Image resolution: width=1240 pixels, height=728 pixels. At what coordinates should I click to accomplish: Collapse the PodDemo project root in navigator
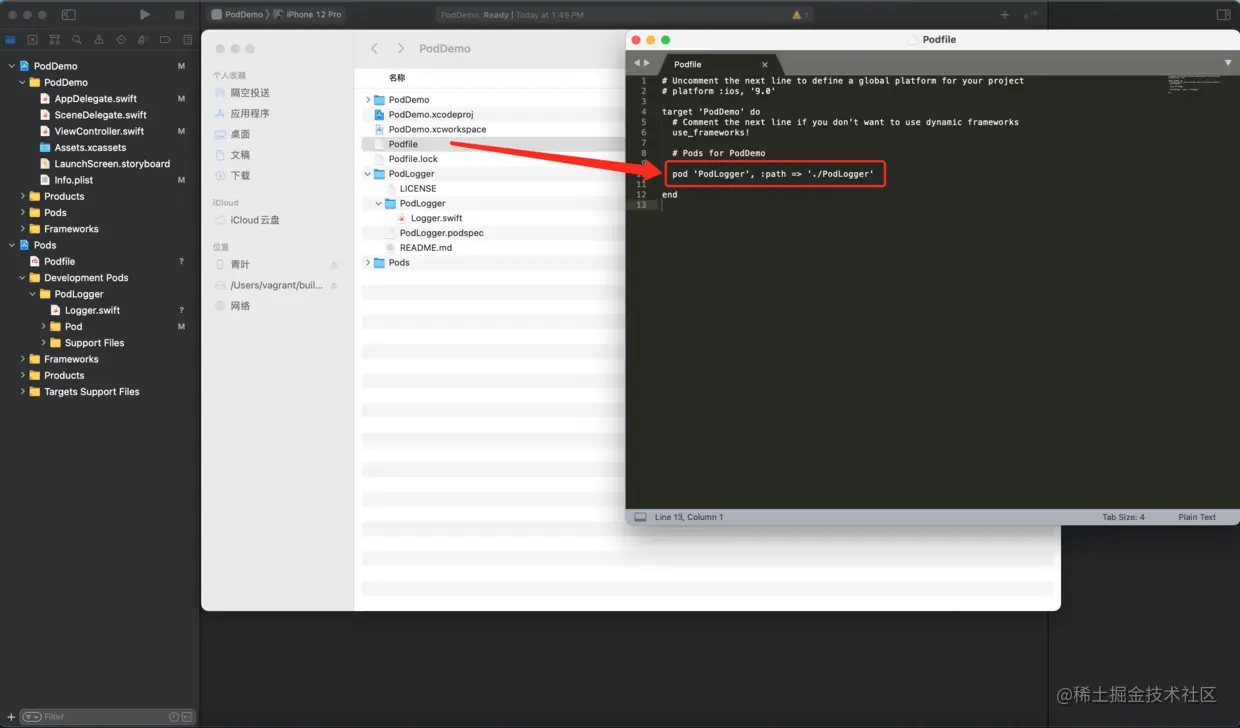[x=12, y=66]
